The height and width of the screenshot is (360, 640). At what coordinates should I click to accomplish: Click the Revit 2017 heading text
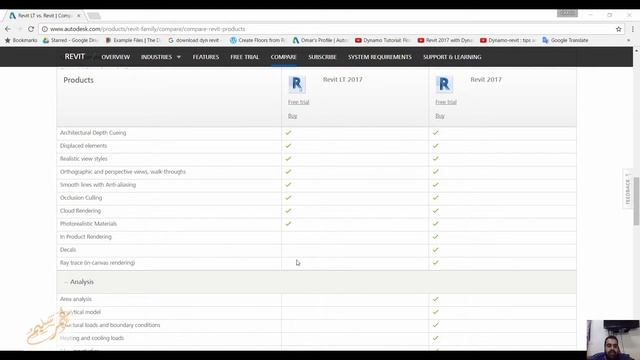coord(486,80)
